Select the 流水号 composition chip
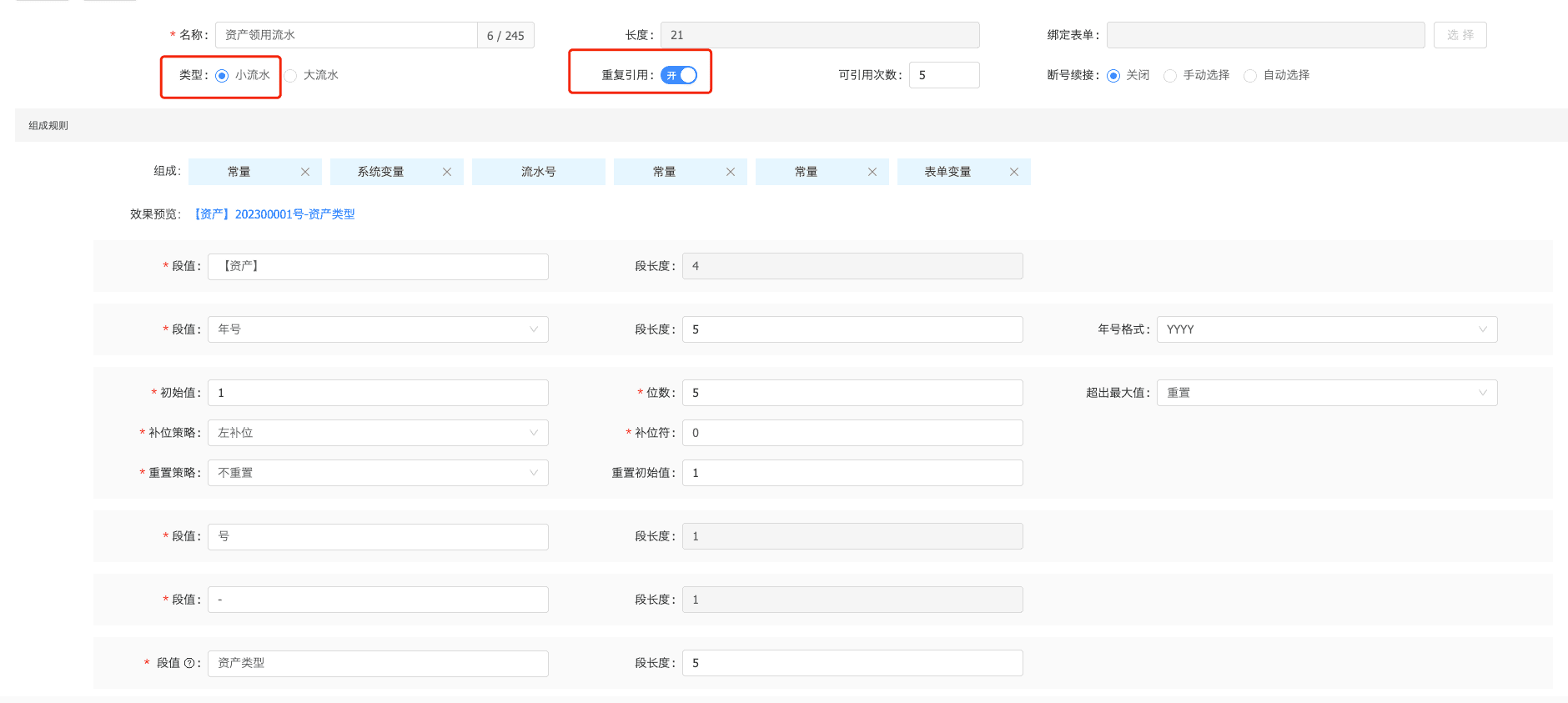The image size is (1568, 703). pyautogui.click(x=539, y=172)
